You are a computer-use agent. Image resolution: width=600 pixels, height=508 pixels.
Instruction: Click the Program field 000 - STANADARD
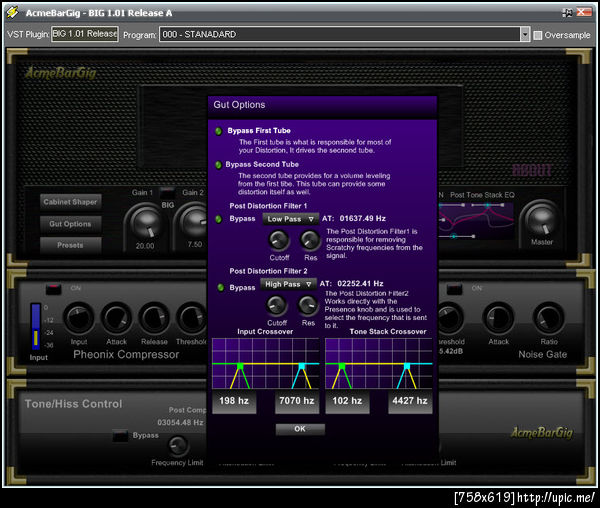[339, 34]
